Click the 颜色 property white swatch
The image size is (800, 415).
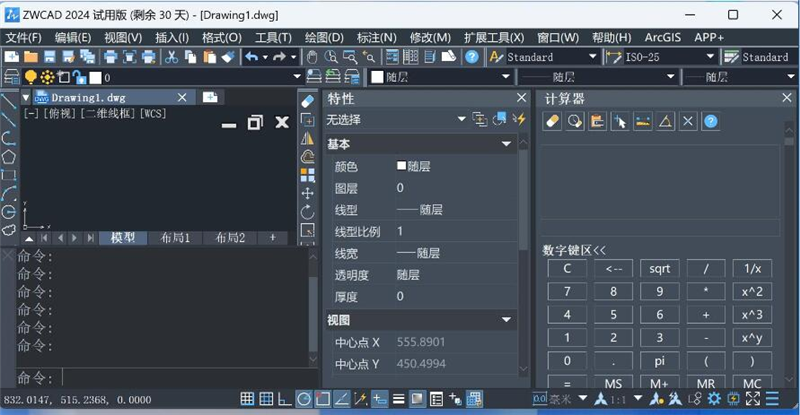tap(402, 165)
